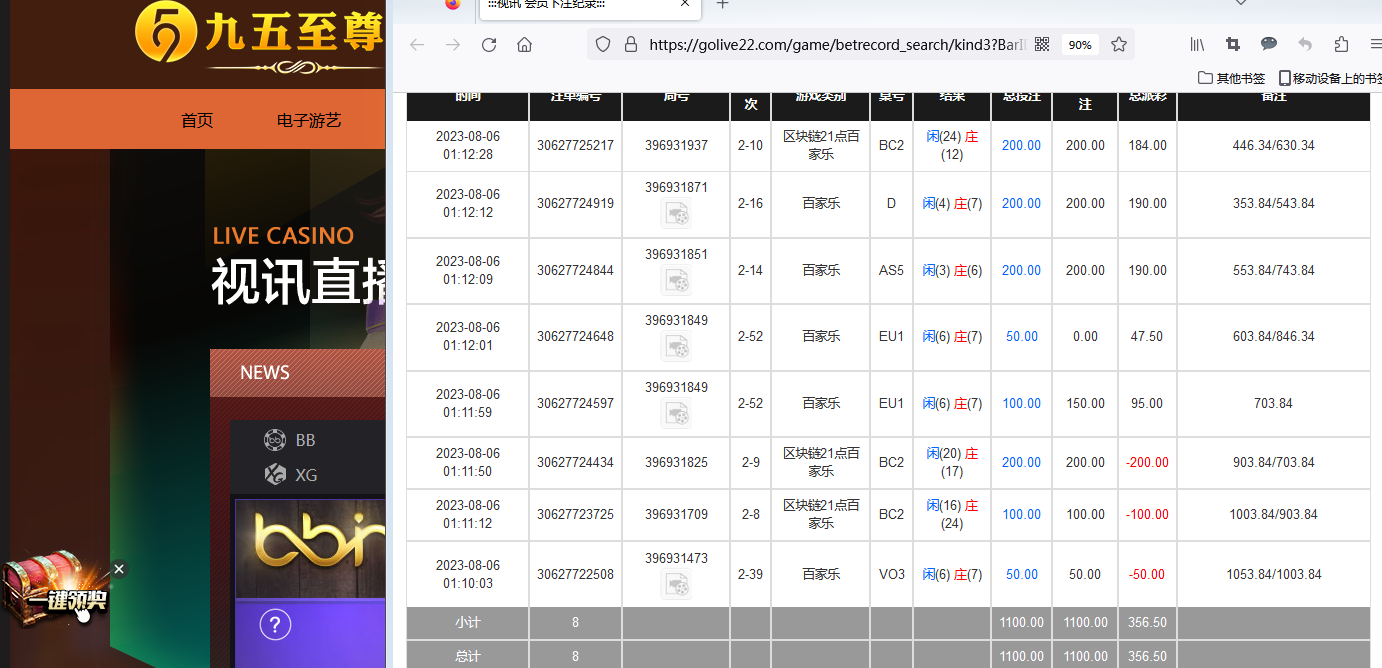Select bet slip number 30627722508
This screenshot has height=668, width=1382.
click(x=575, y=575)
